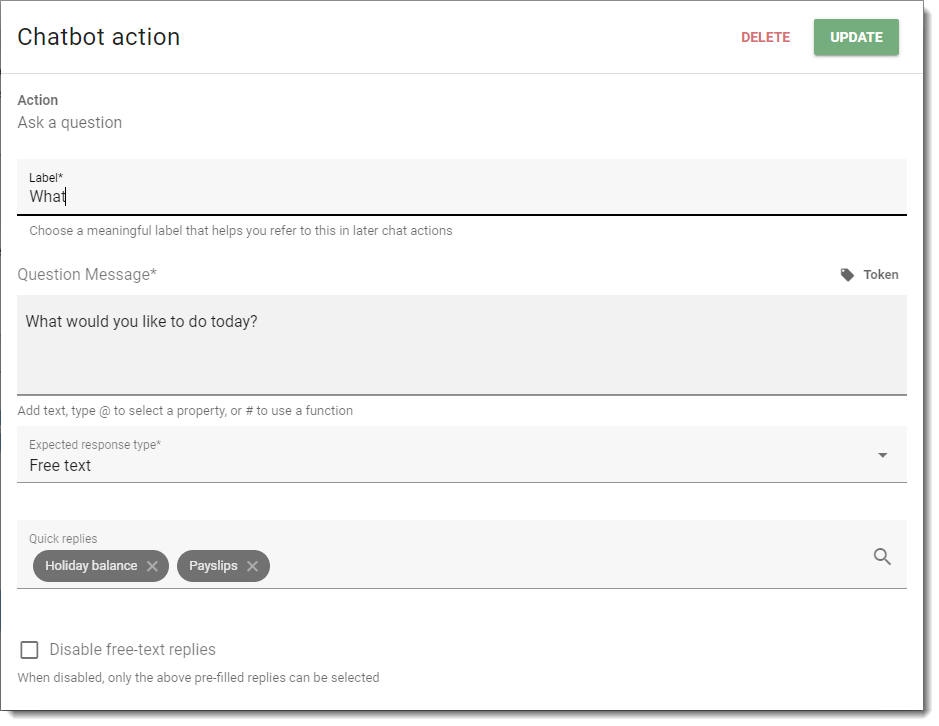Click the Ask a question action text
This screenshot has width=939, height=726.
tap(69, 123)
